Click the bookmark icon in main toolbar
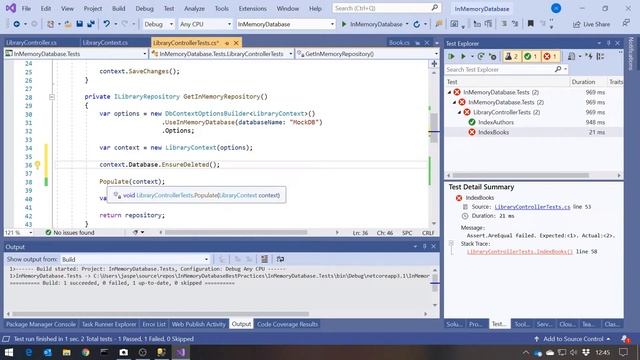Viewport: 640px width, 360px height. pyautogui.click(x=531, y=24)
